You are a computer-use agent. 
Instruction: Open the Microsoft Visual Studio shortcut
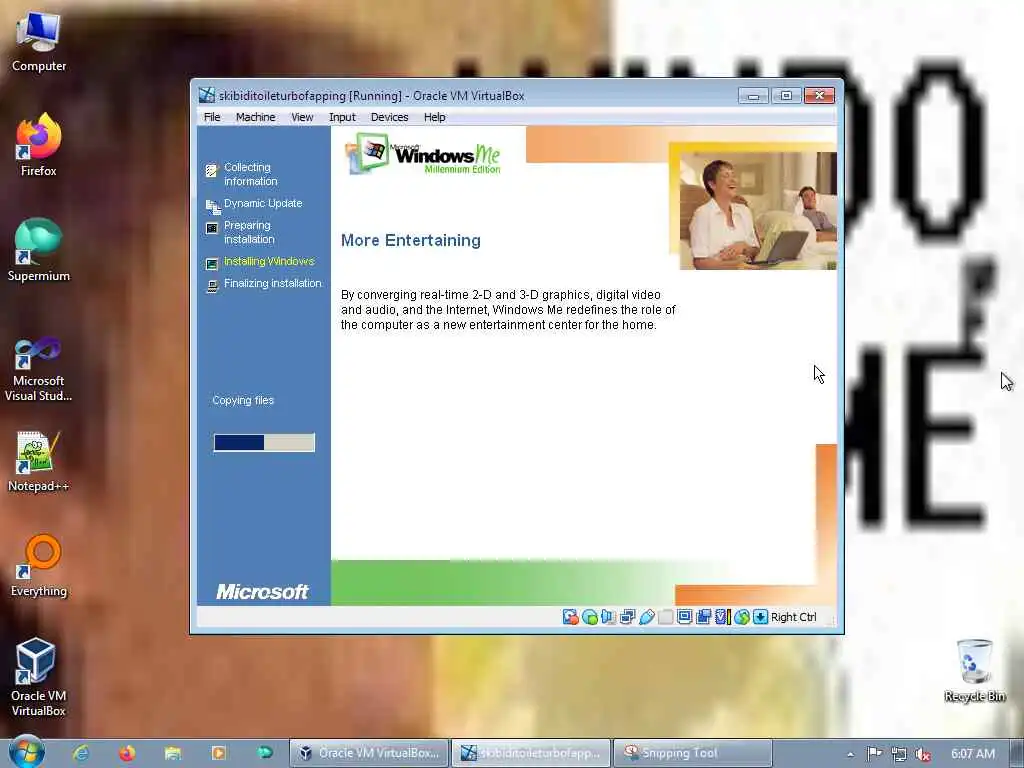pyautogui.click(x=39, y=369)
